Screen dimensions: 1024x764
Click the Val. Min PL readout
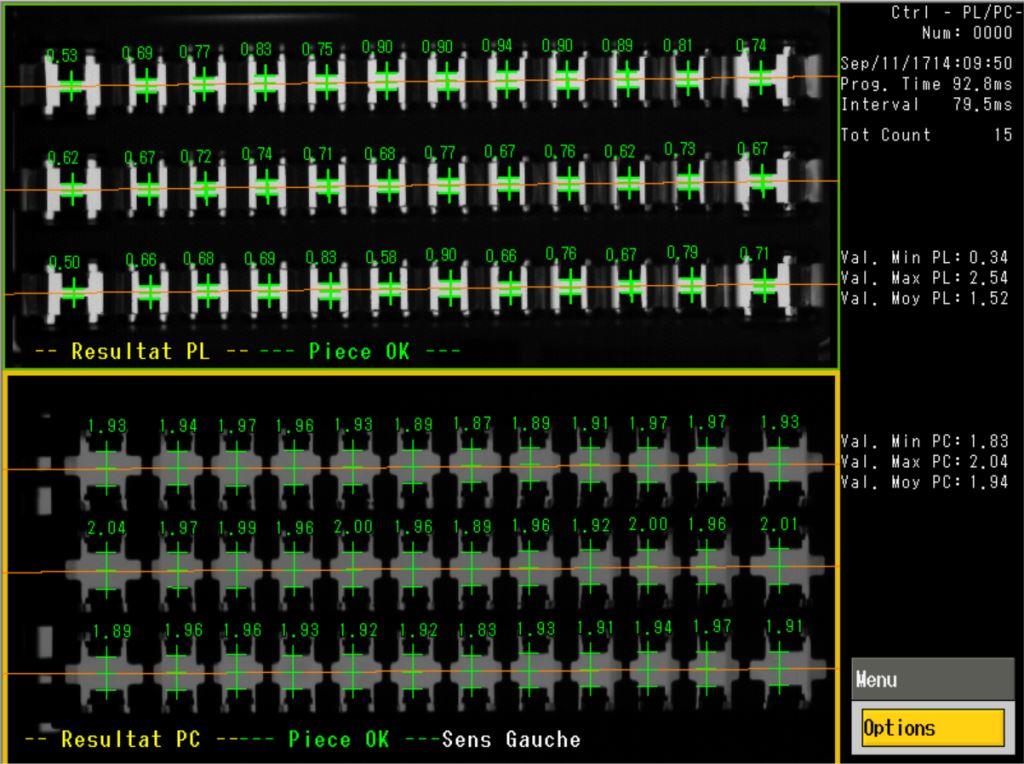[x=924, y=258]
